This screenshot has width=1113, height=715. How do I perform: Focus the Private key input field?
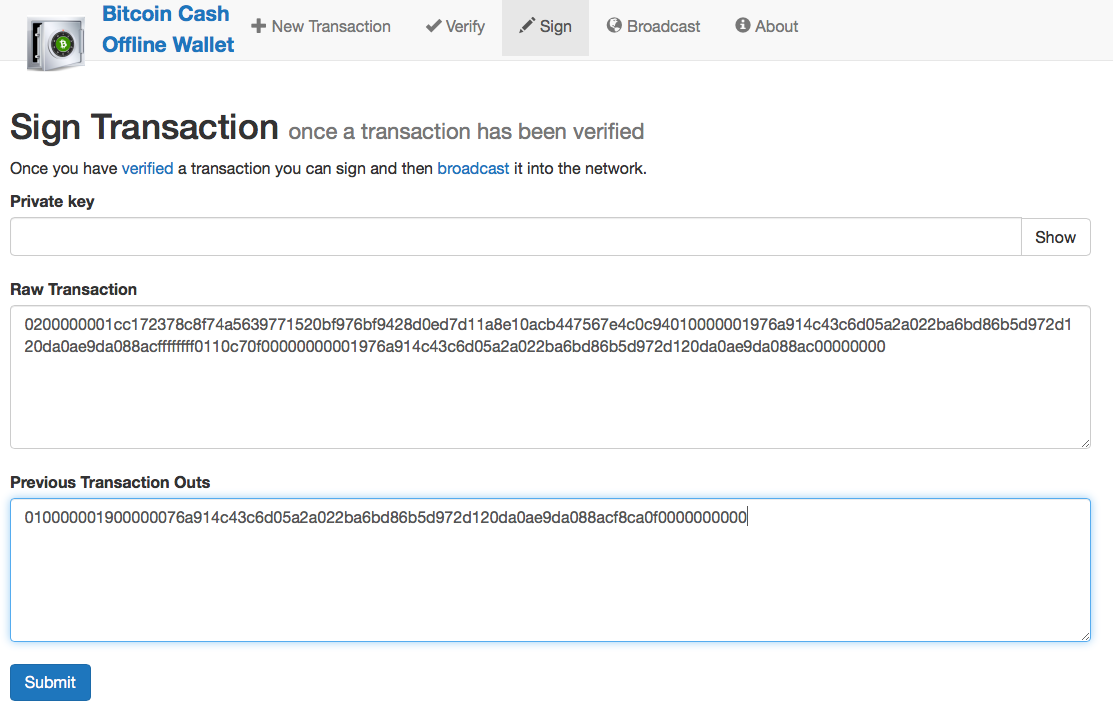516,237
